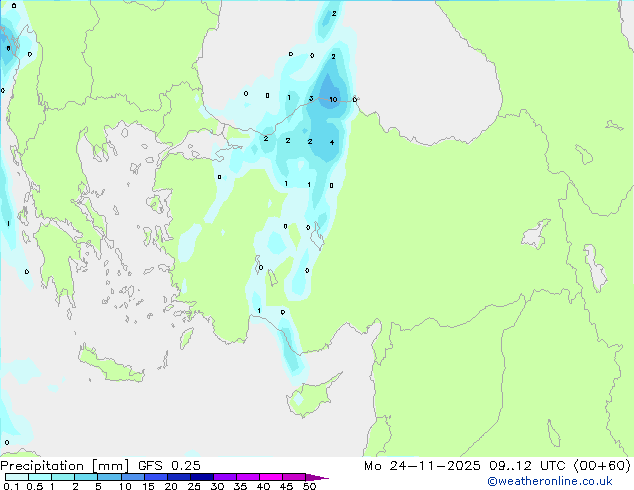Click the "40" legend scale label
This screenshot has width=634, height=490.
click(x=263, y=486)
